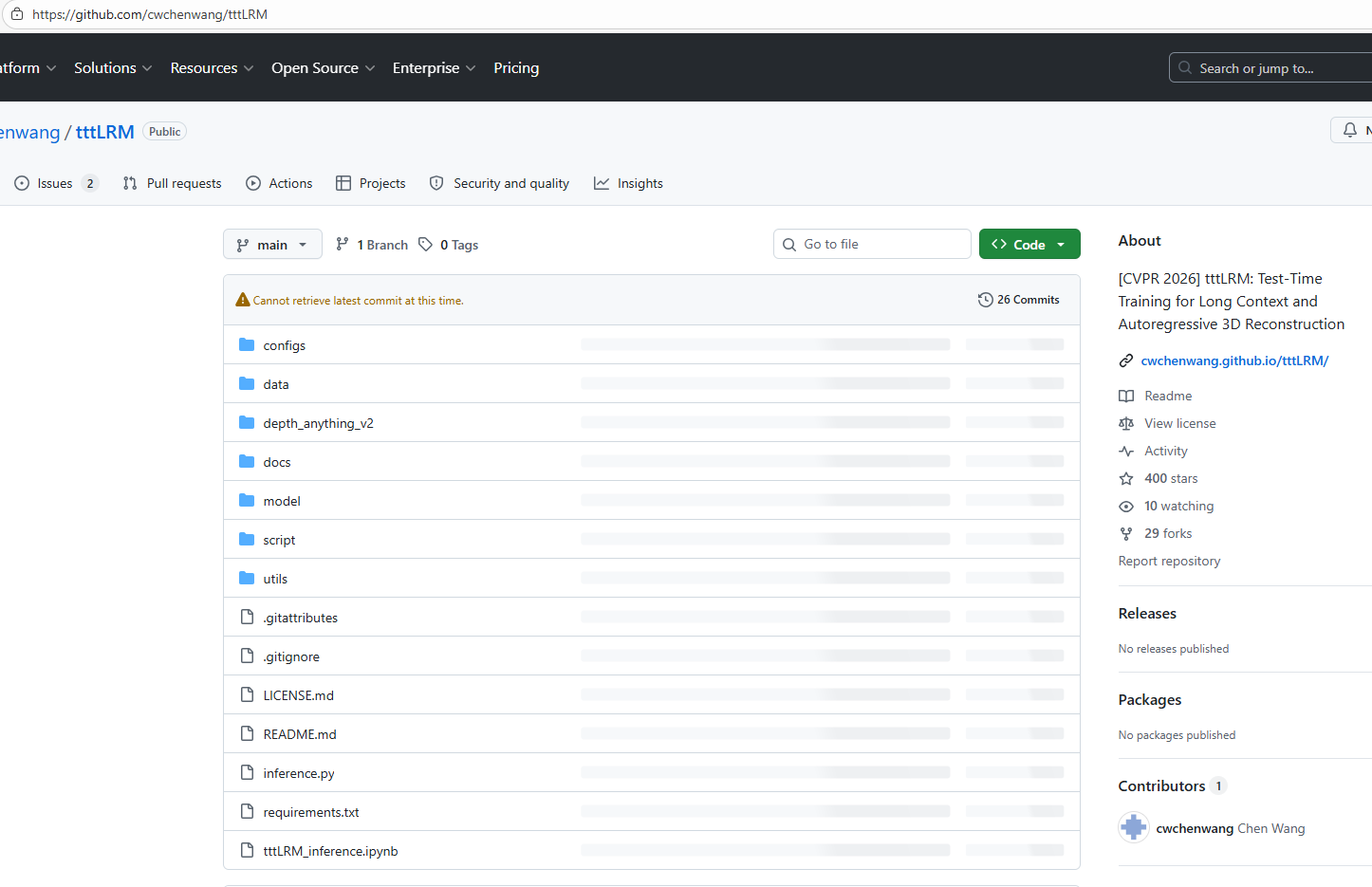Click the commit history clock icon
The image size is (1372, 887).
point(985,300)
